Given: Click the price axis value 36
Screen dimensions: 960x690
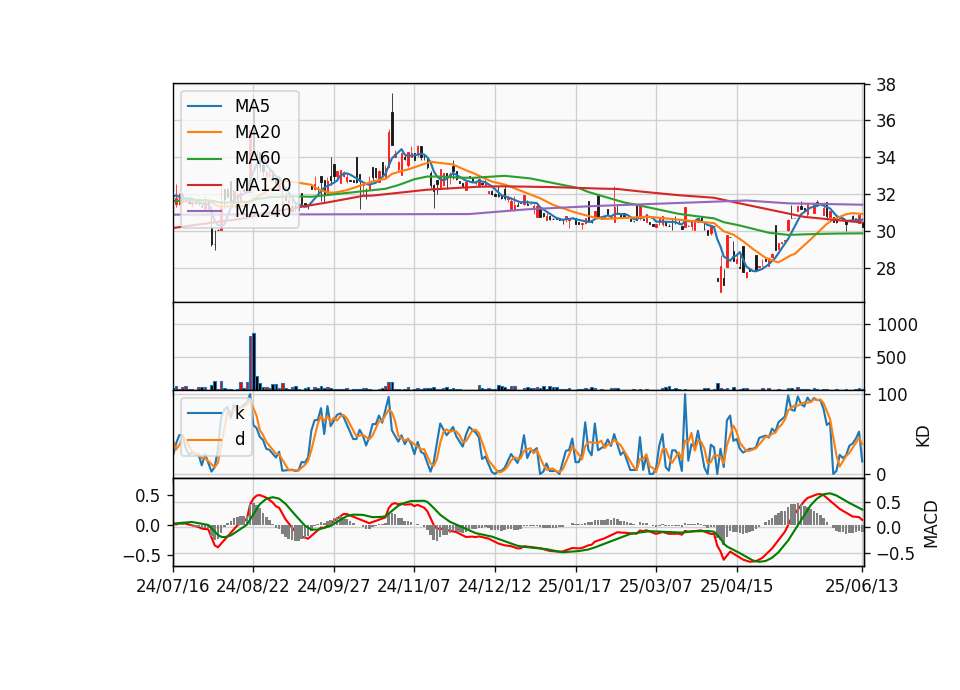Looking at the screenshot, I should coord(886,121).
